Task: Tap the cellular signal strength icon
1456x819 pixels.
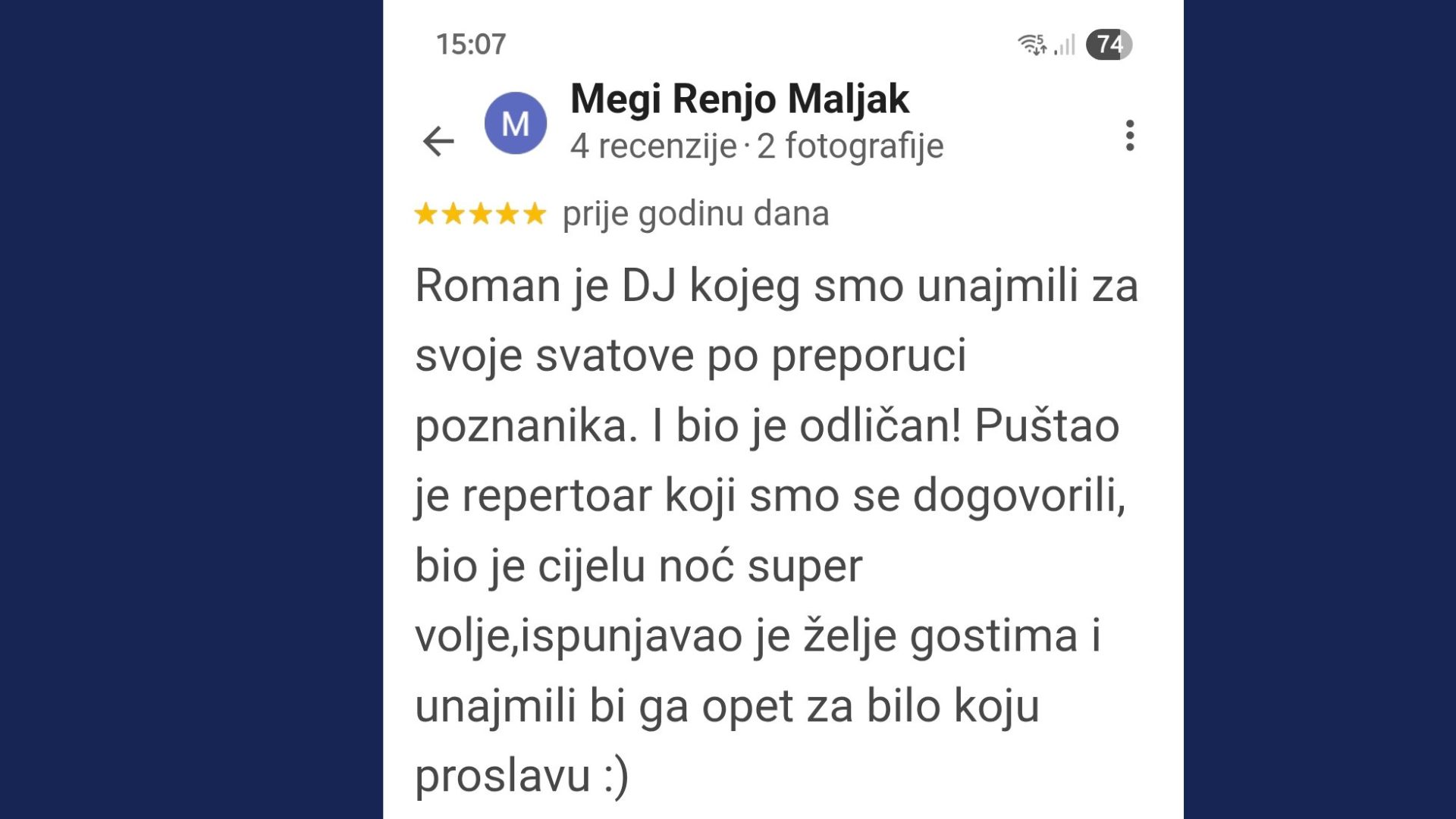Action: coord(1065,47)
